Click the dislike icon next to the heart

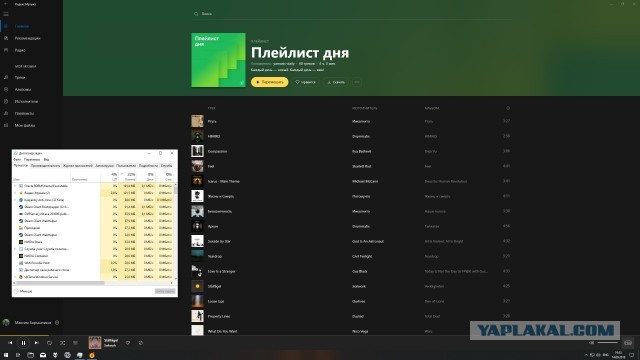pyautogui.click(x=140, y=343)
